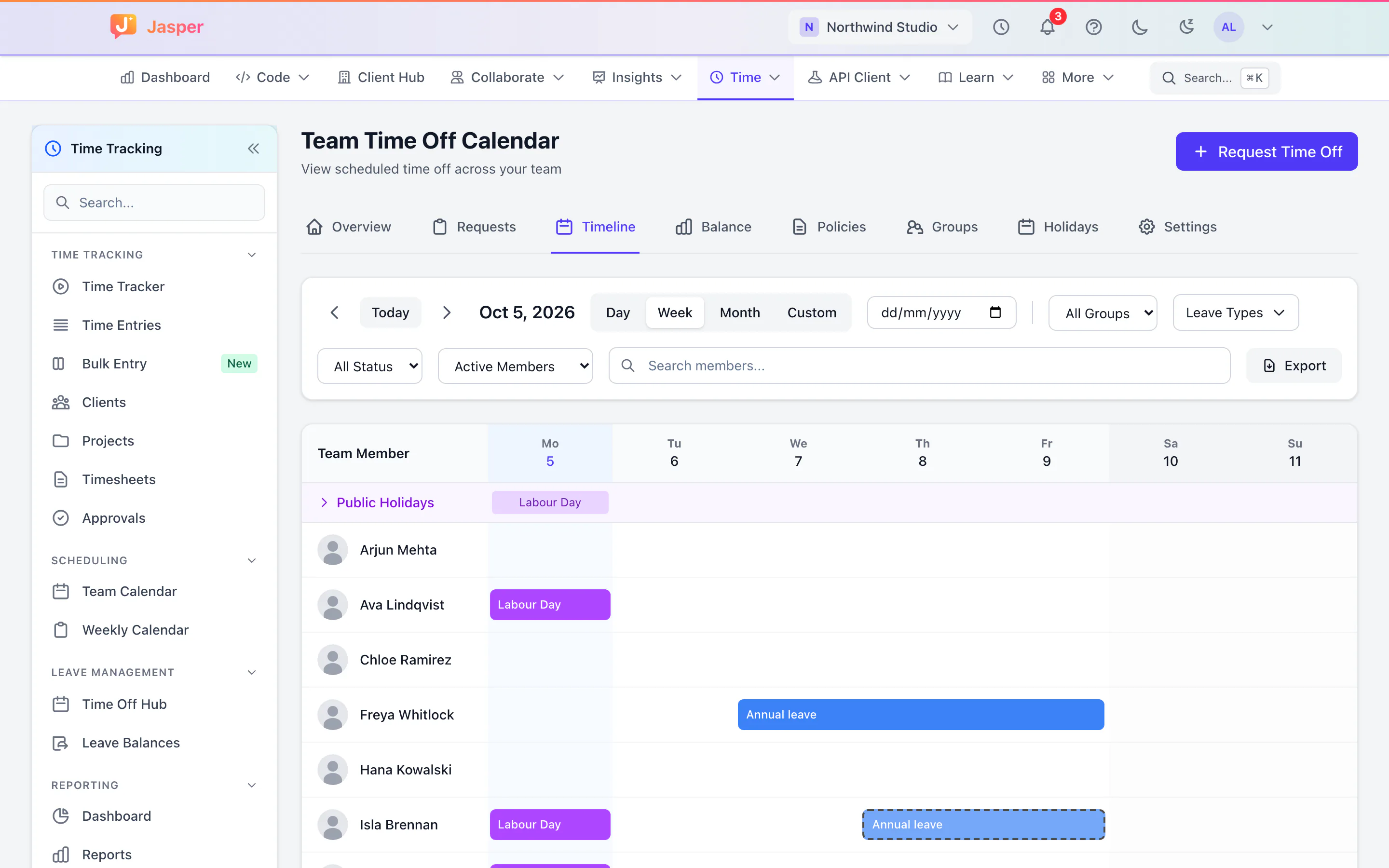Screen dimensions: 1389x868
Task: Go to next week arrow
Action: coord(447,312)
